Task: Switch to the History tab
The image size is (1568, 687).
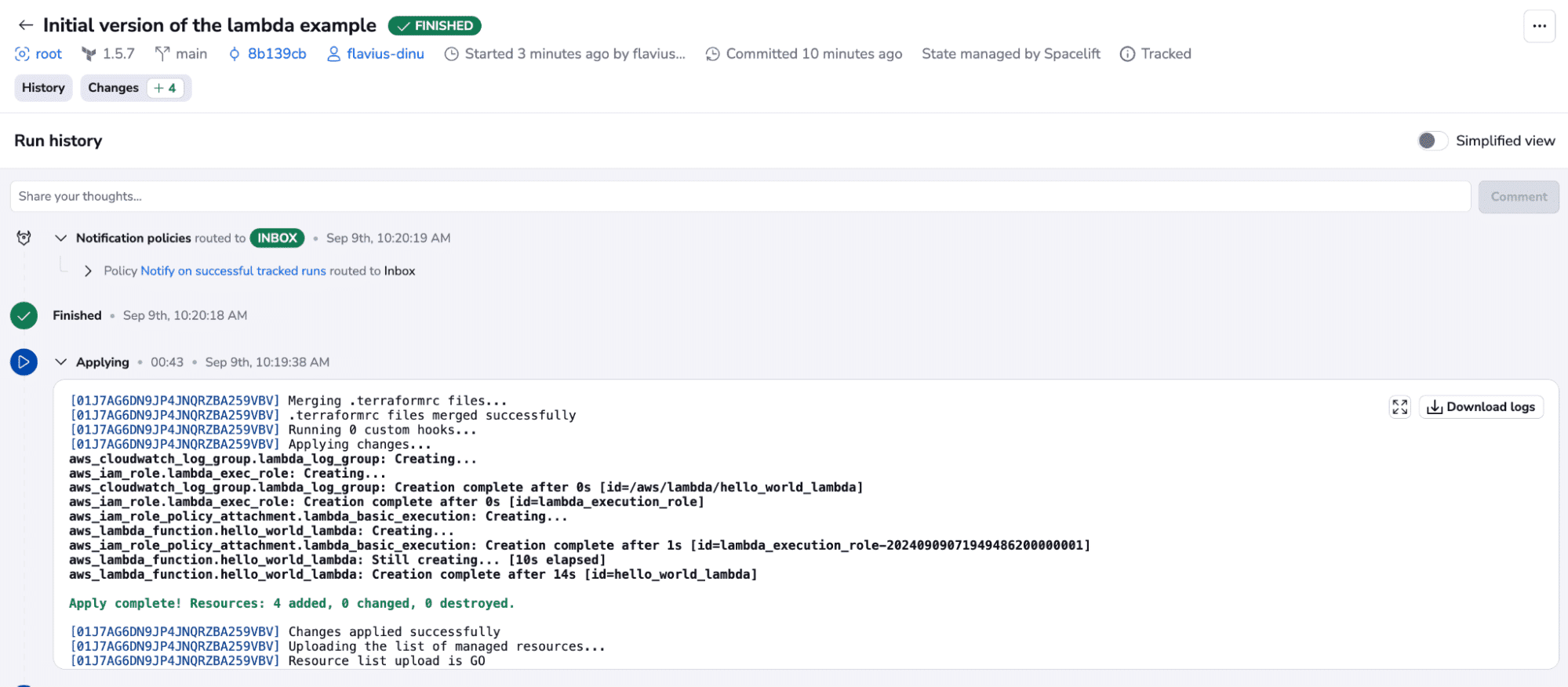Action: click(43, 88)
